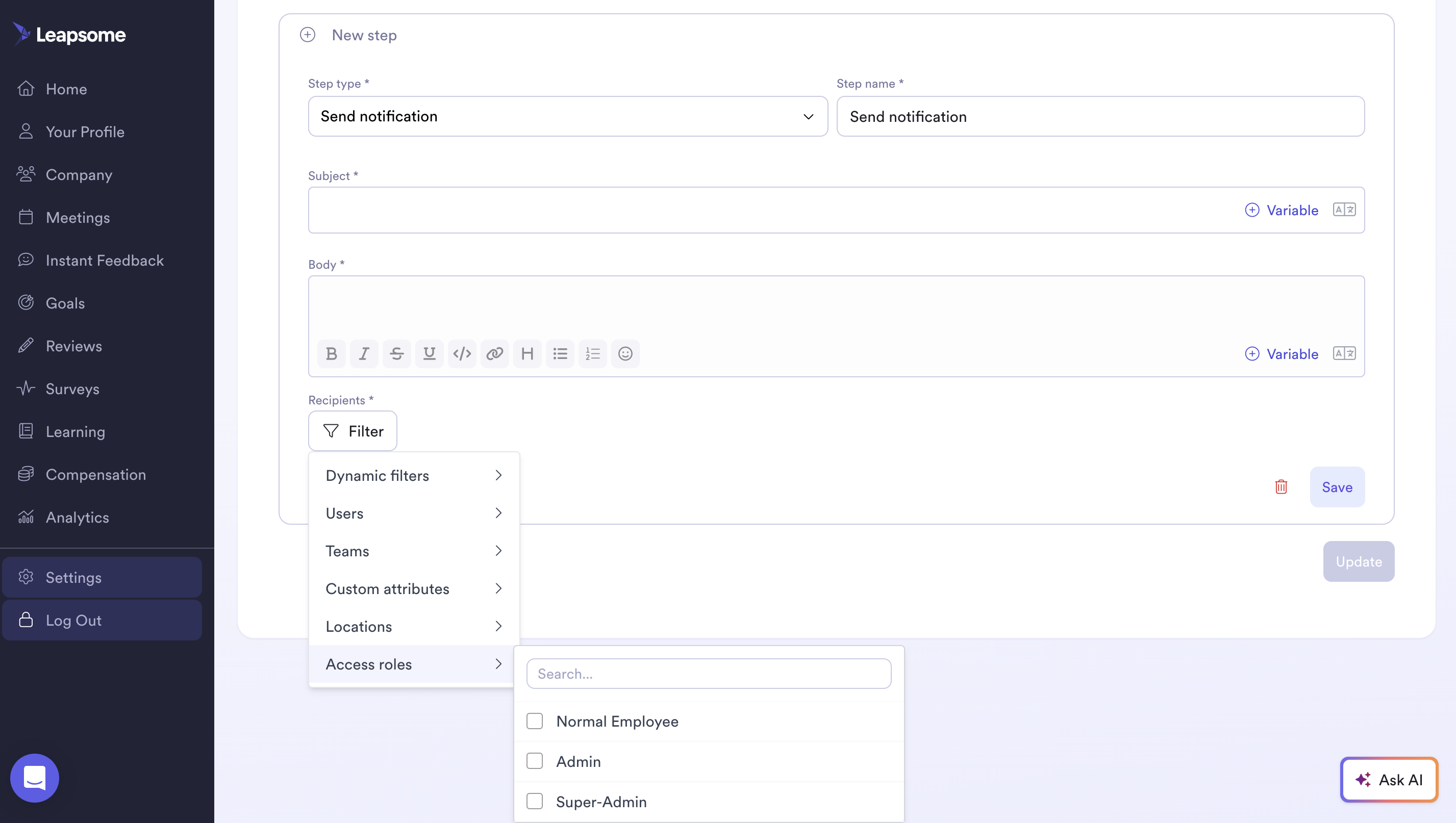This screenshot has width=1456, height=823.
Task: Insert a link in Body editor
Action: (x=495, y=354)
